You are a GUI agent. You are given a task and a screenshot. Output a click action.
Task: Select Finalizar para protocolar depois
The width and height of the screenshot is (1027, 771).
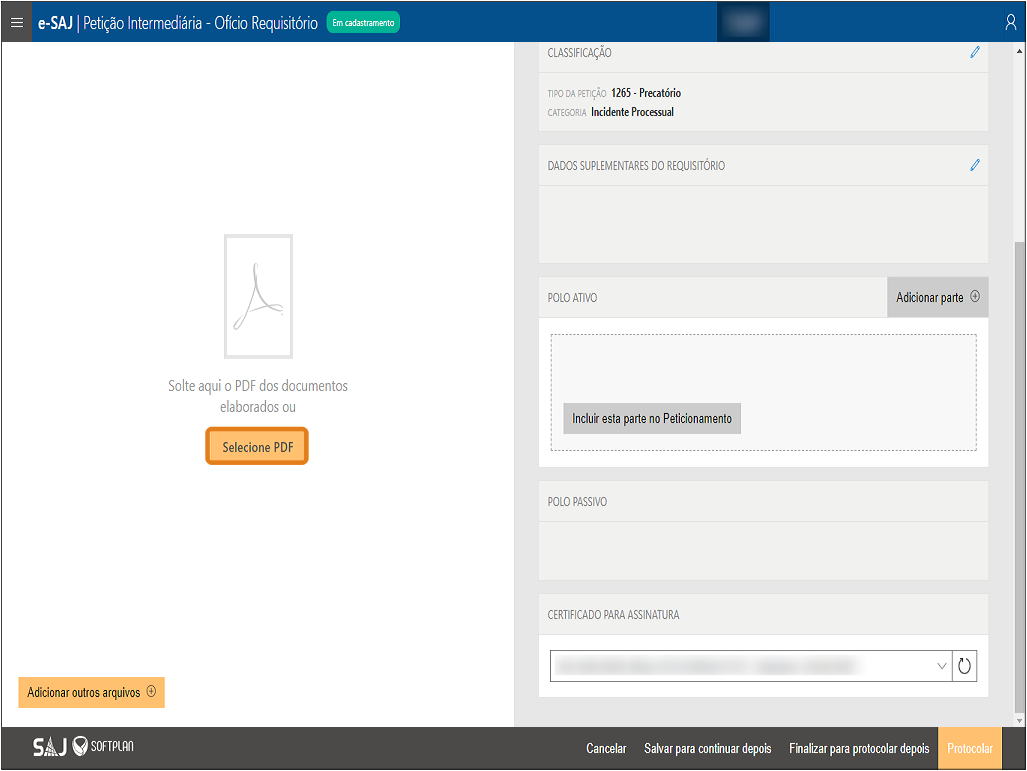click(x=859, y=749)
